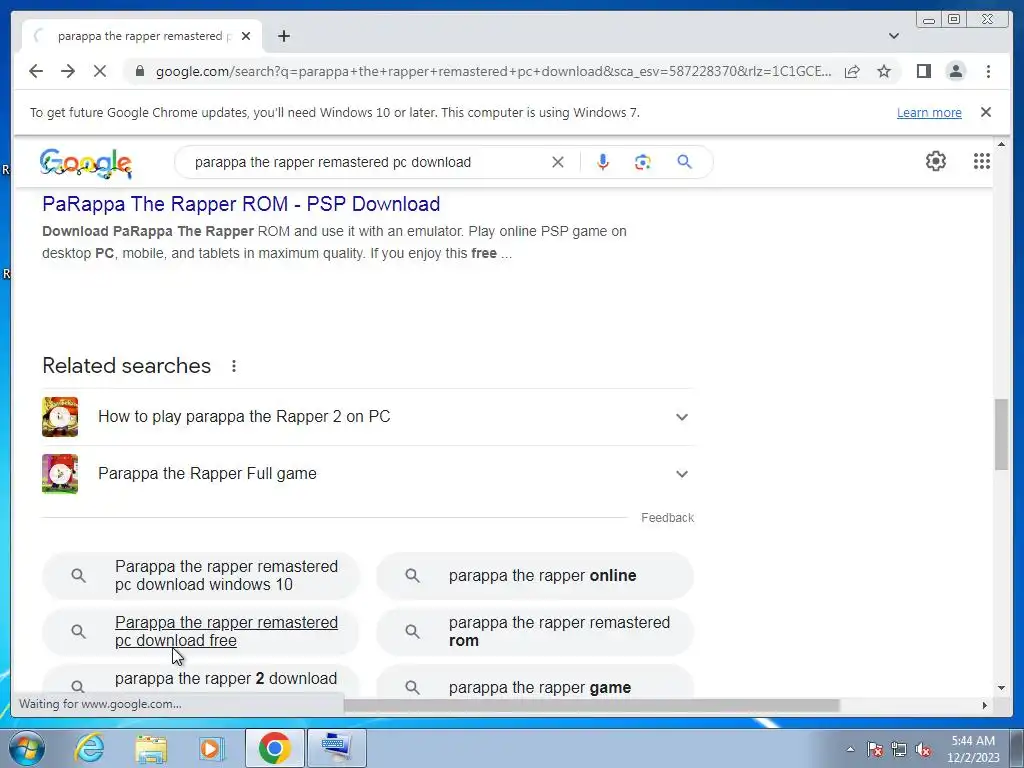Image resolution: width=1024 pixels, height=768 pixels.
Task: Open Chrome's three-dot menu
Action: (988, 71)
